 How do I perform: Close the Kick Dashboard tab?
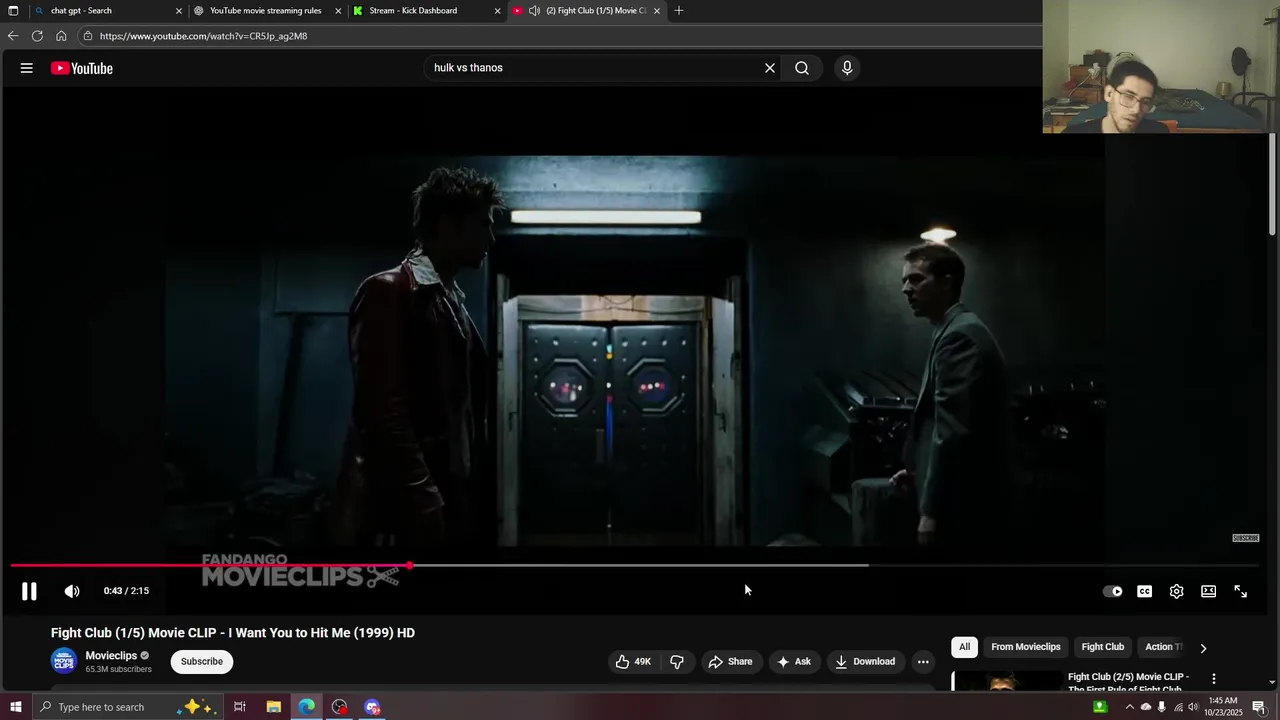pos(497,11)
